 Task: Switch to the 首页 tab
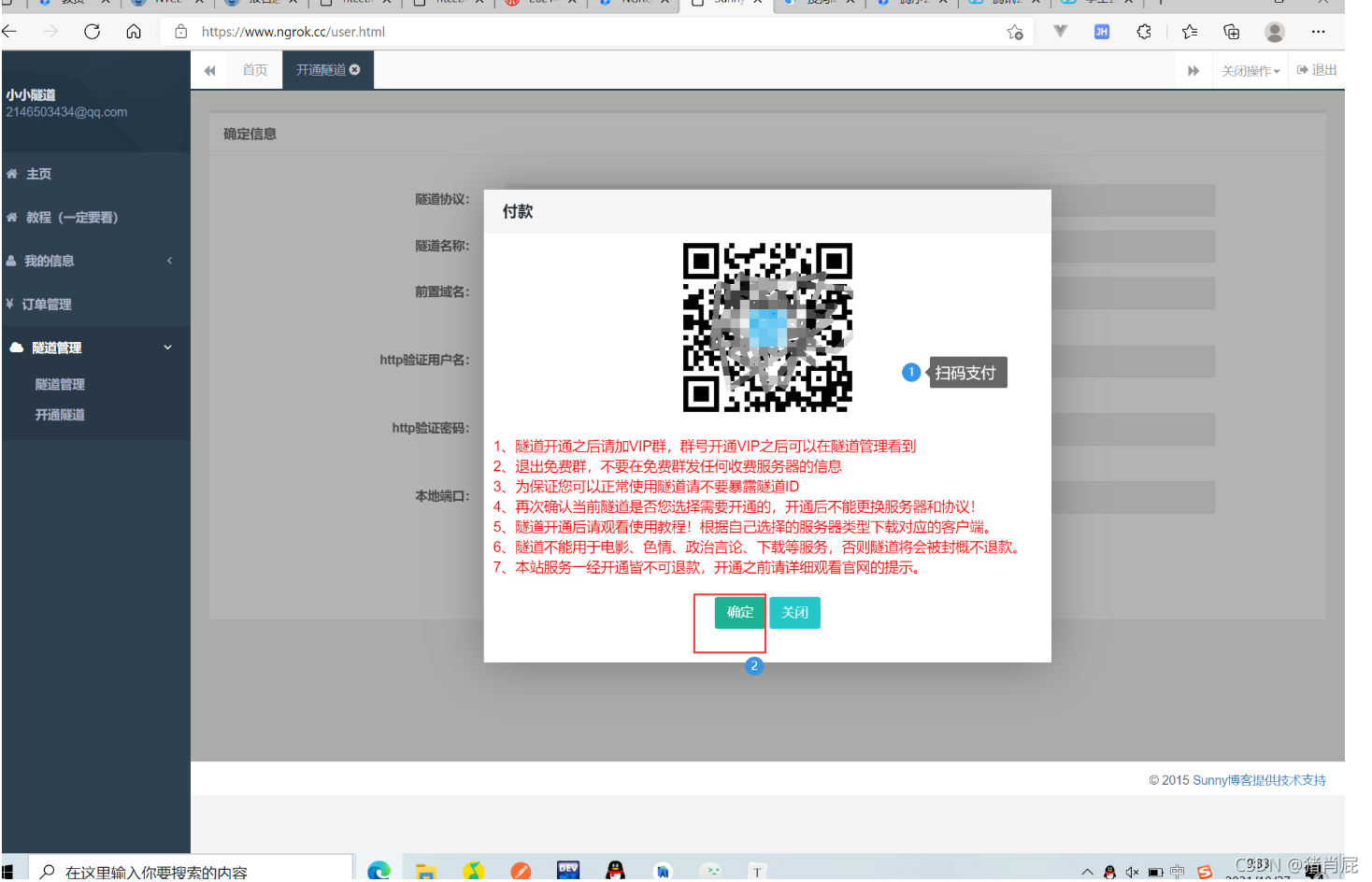pos(254,70)
